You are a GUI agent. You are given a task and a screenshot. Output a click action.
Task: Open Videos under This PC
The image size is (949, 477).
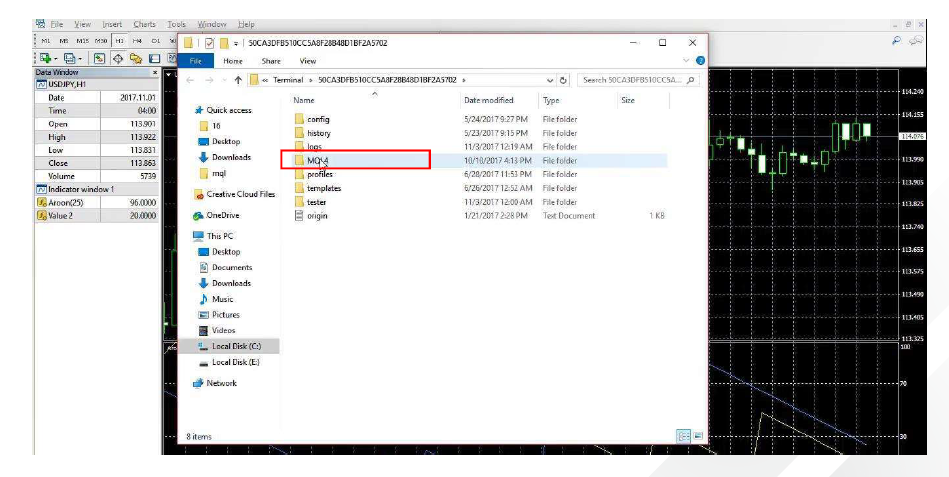pos(217,331)
